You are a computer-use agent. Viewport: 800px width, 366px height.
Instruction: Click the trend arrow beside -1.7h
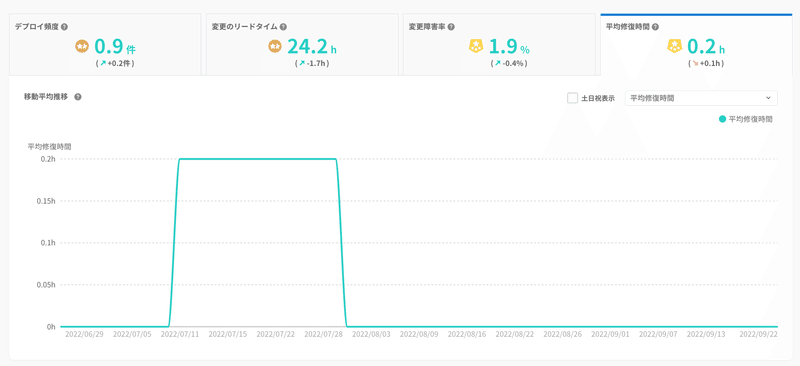click(302, 64)
